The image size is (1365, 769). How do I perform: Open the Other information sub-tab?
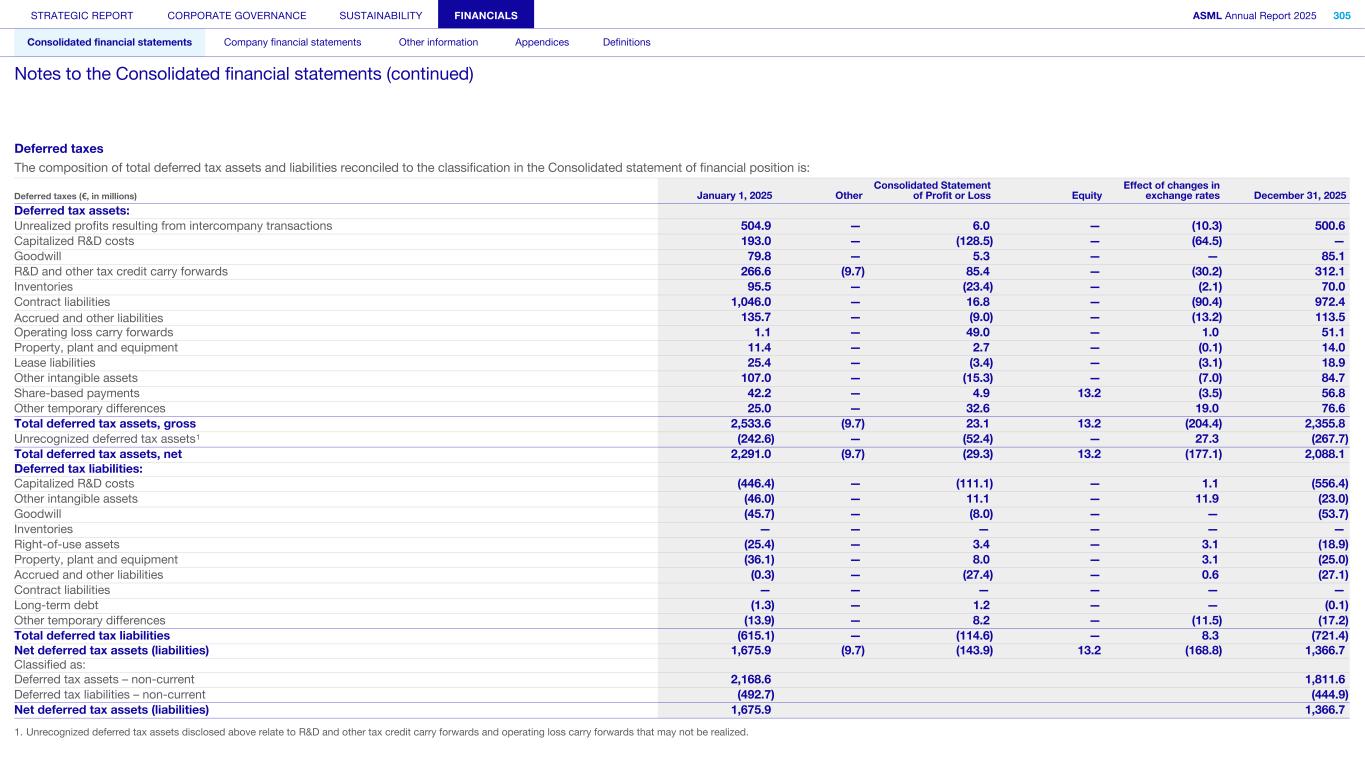438,42
